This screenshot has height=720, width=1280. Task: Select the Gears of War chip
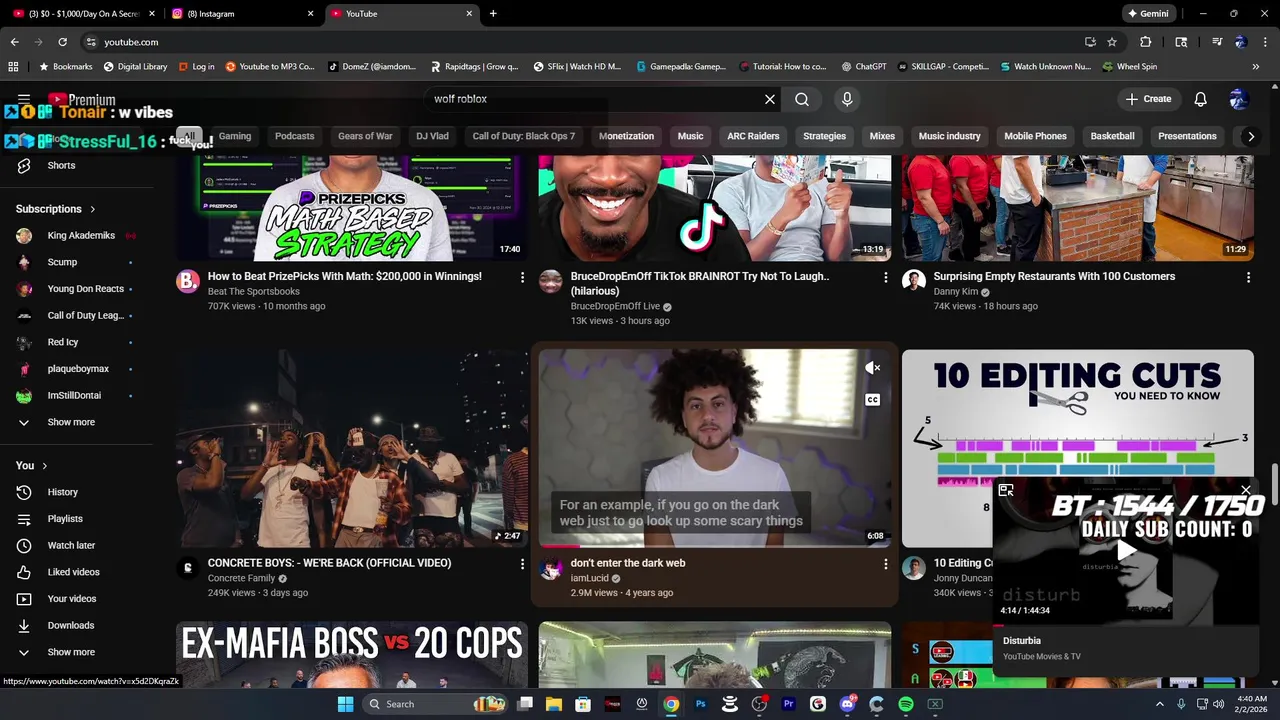(365, 136)
